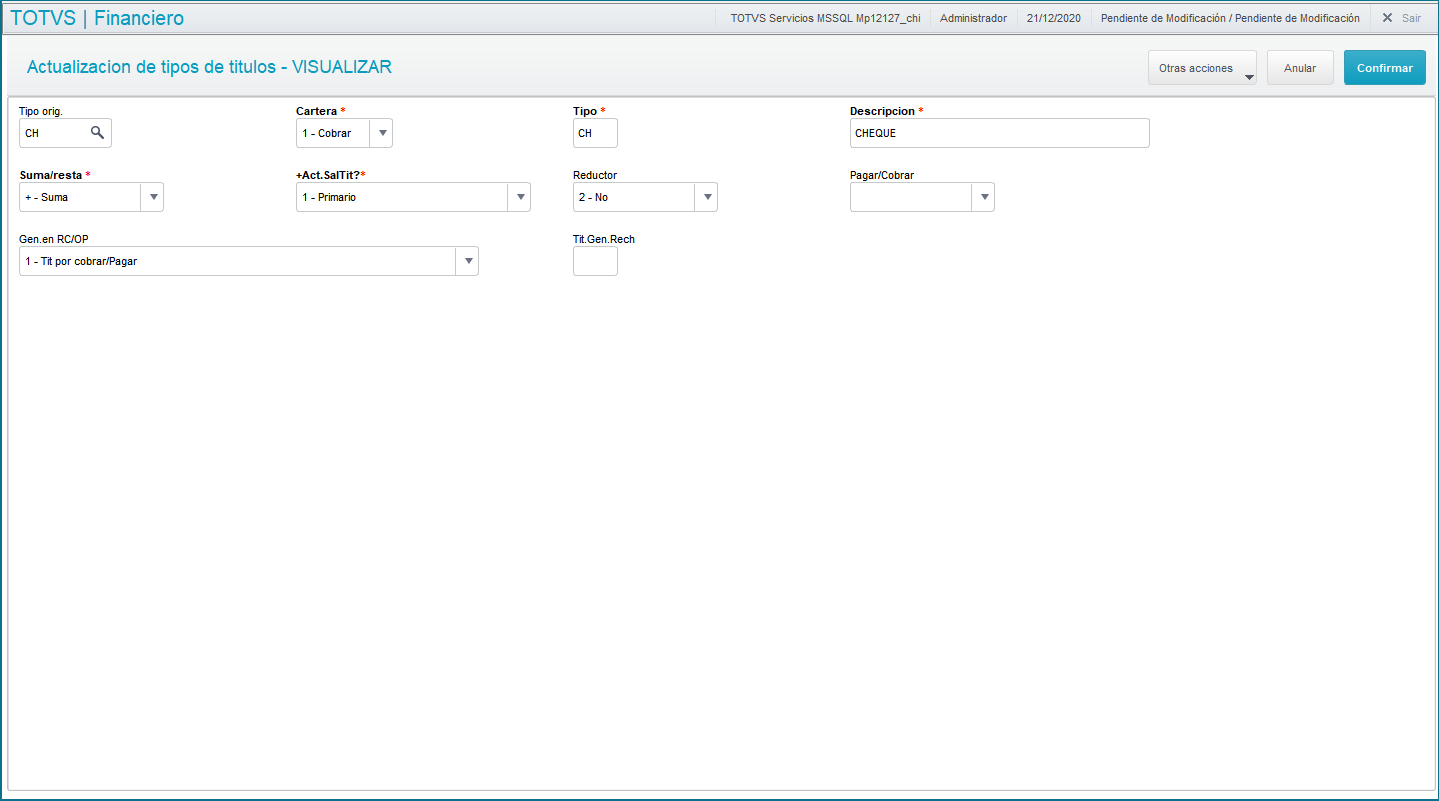Click the Tipo field containing CH
The height and width of the screenshot is (801, 1439).
click(595, 133)
